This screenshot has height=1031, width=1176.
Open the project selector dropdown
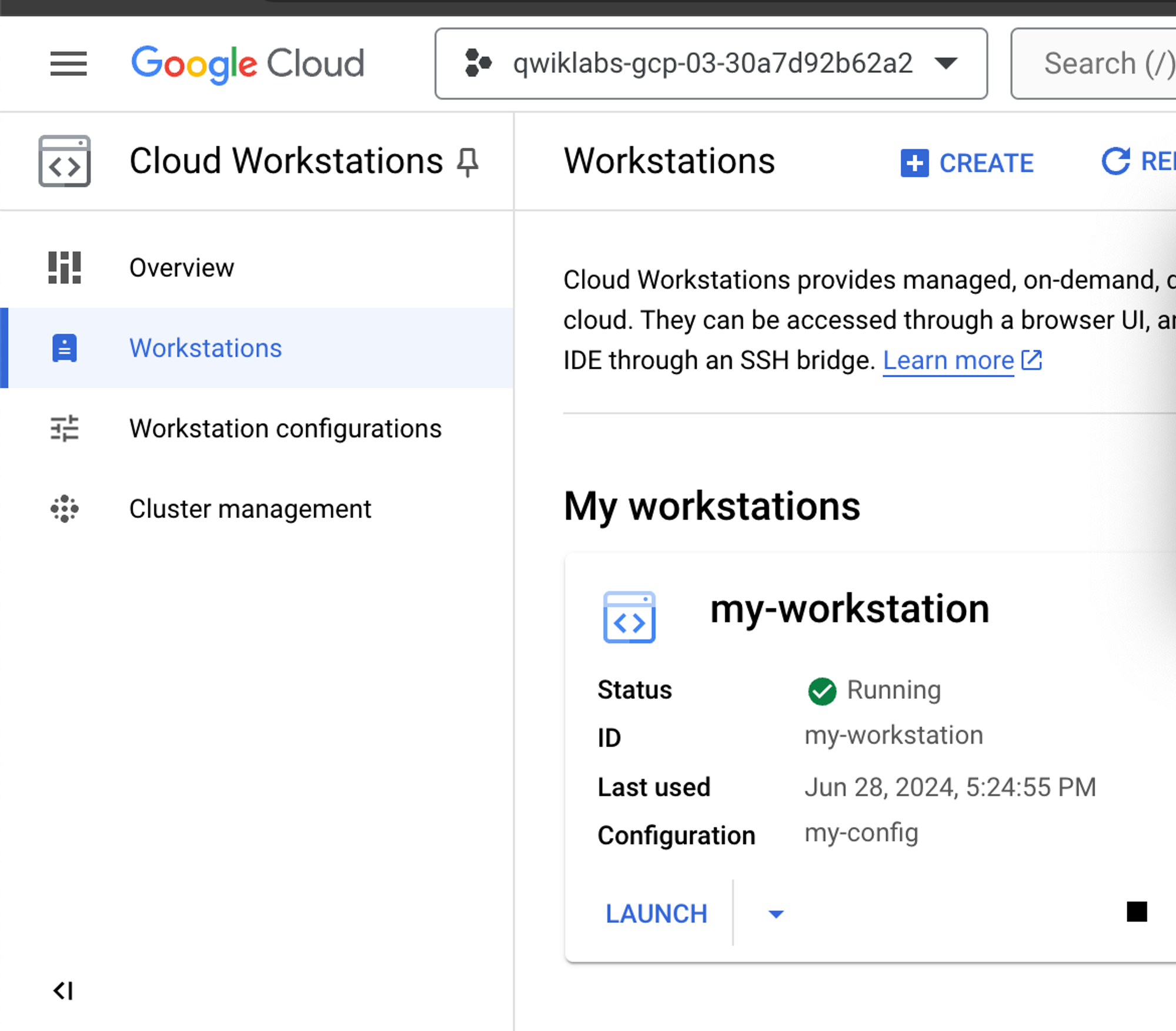click(711, 63)
